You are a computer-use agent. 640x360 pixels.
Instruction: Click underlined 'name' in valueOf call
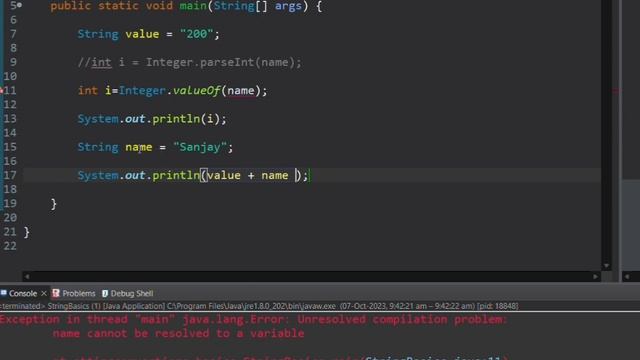pos(241,91)
